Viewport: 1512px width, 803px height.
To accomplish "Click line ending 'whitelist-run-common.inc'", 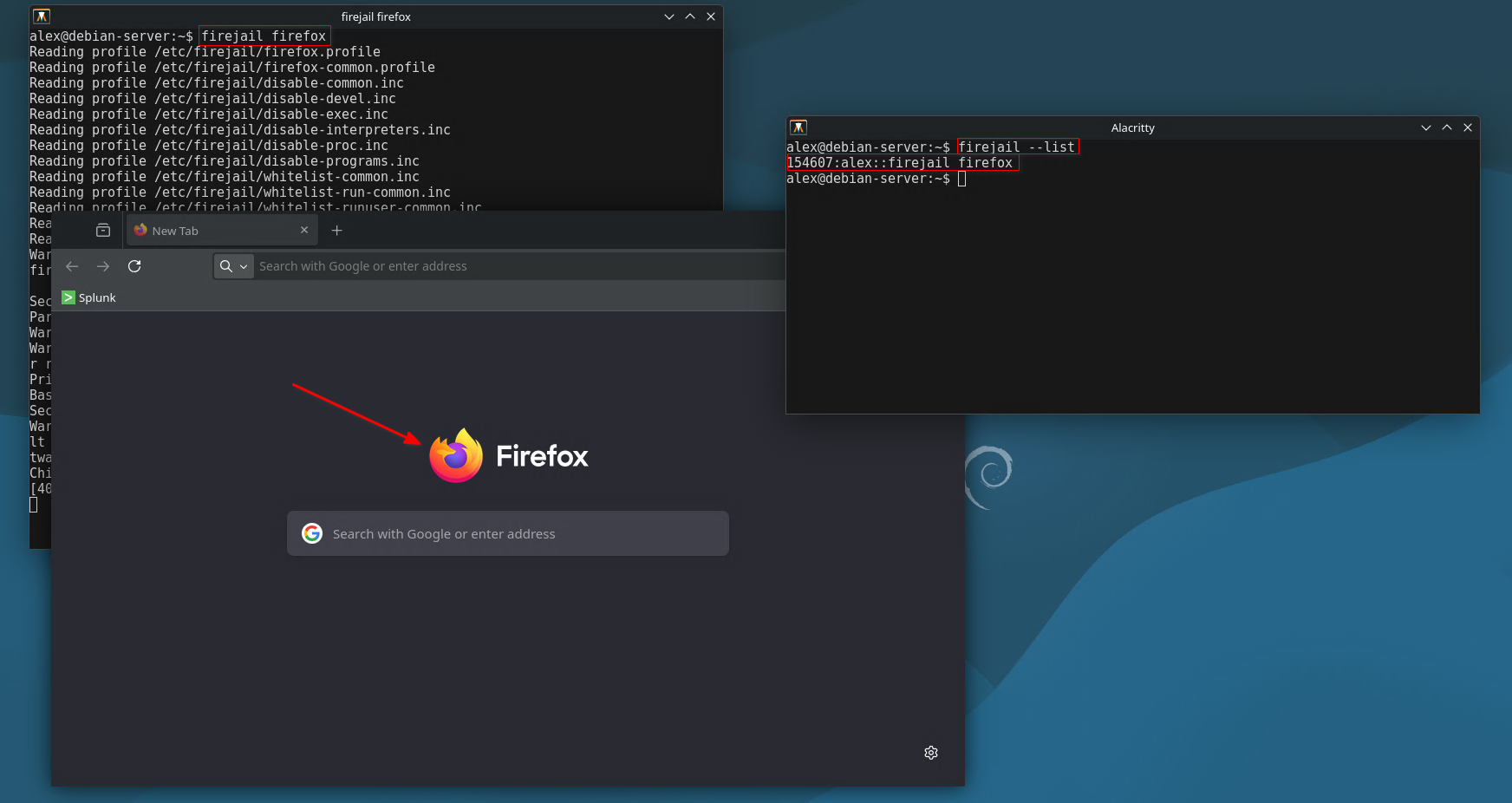I will pyautogui.click(x=240, y=193).
